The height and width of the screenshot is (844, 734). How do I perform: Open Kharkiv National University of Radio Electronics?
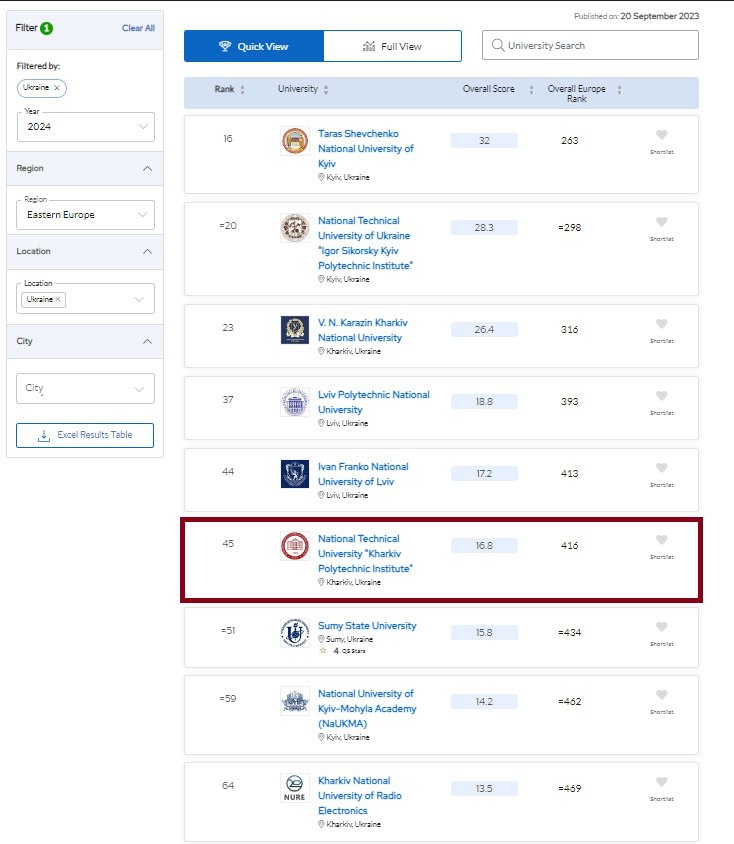(x=359, y=796)
